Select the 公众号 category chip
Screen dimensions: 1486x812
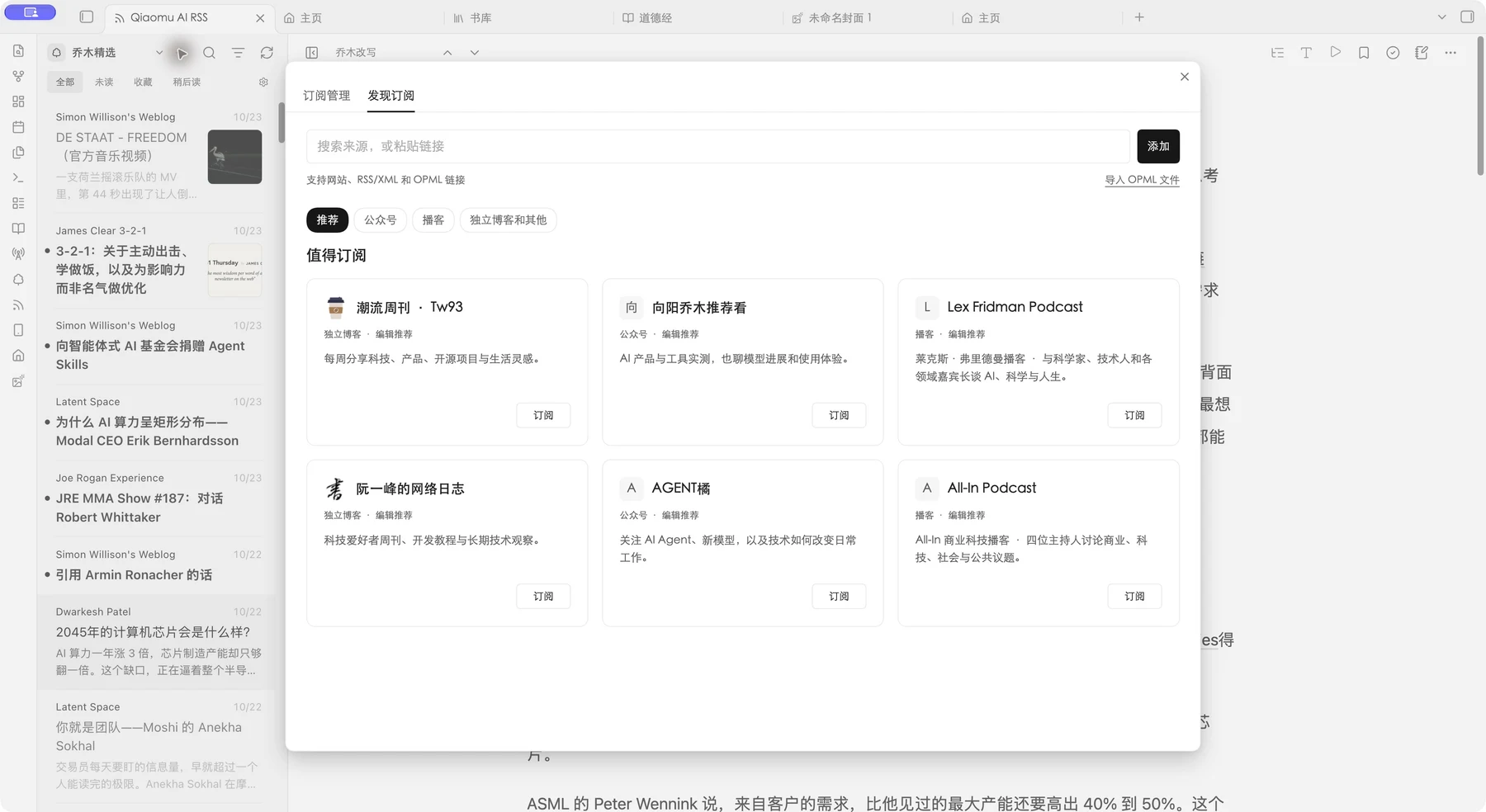pyautogui.click(x=381, y=220)
